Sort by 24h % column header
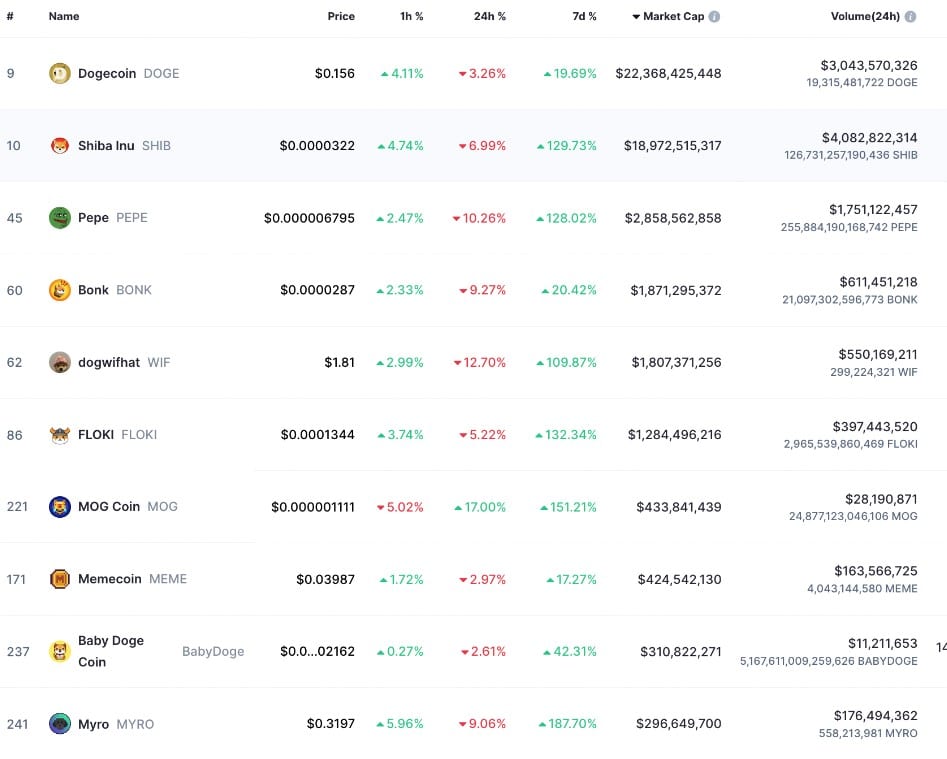 [x=489, y=17]
